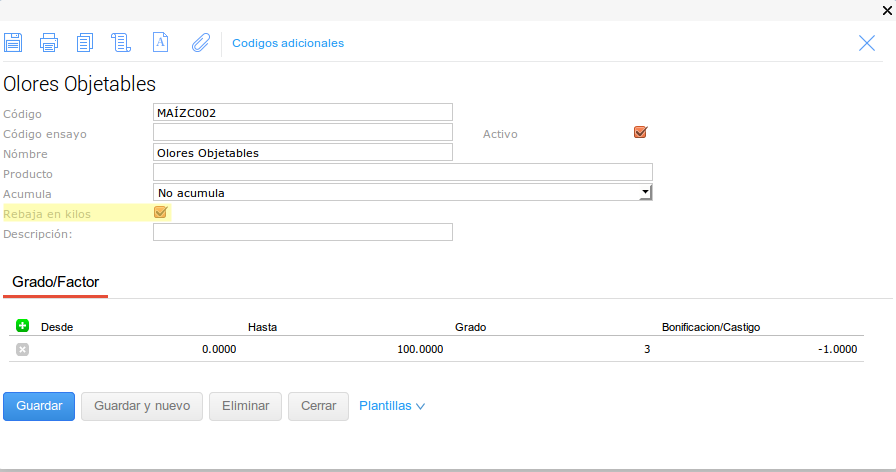Click the save floppy disk icon

coord(13,42)
